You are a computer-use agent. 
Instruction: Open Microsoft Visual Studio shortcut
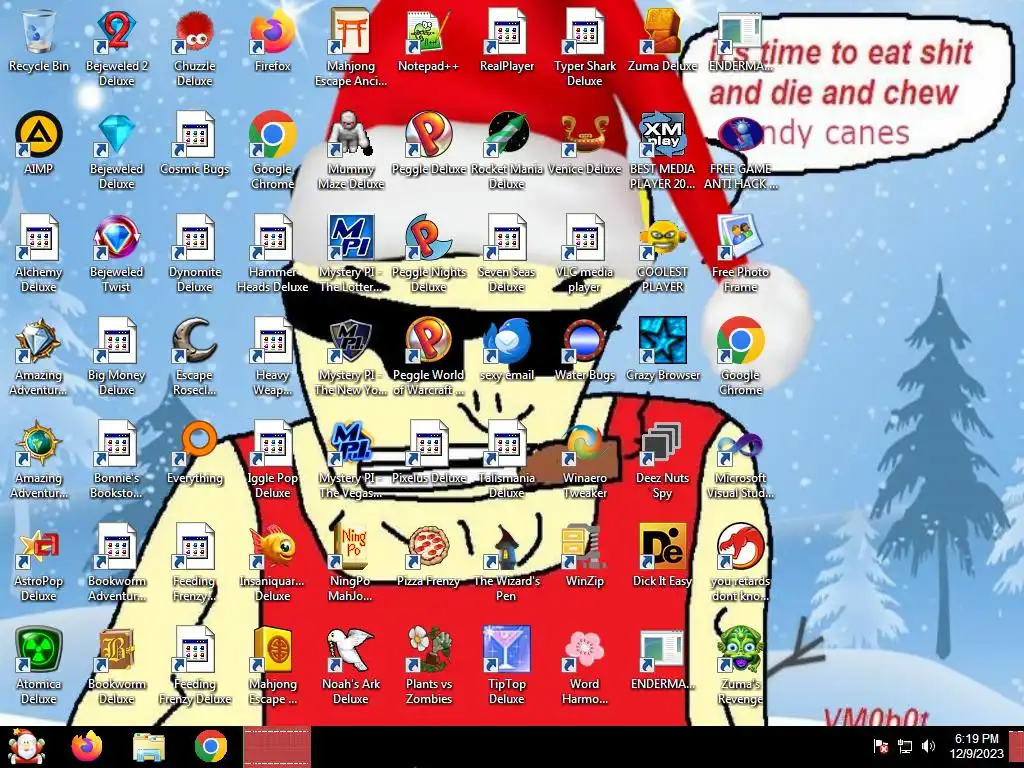pos(741,458)
